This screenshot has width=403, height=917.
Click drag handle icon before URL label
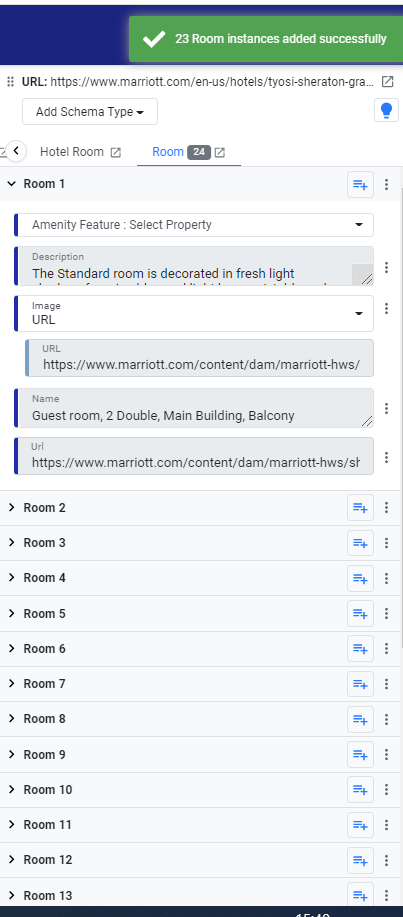(x=10, y=81)
